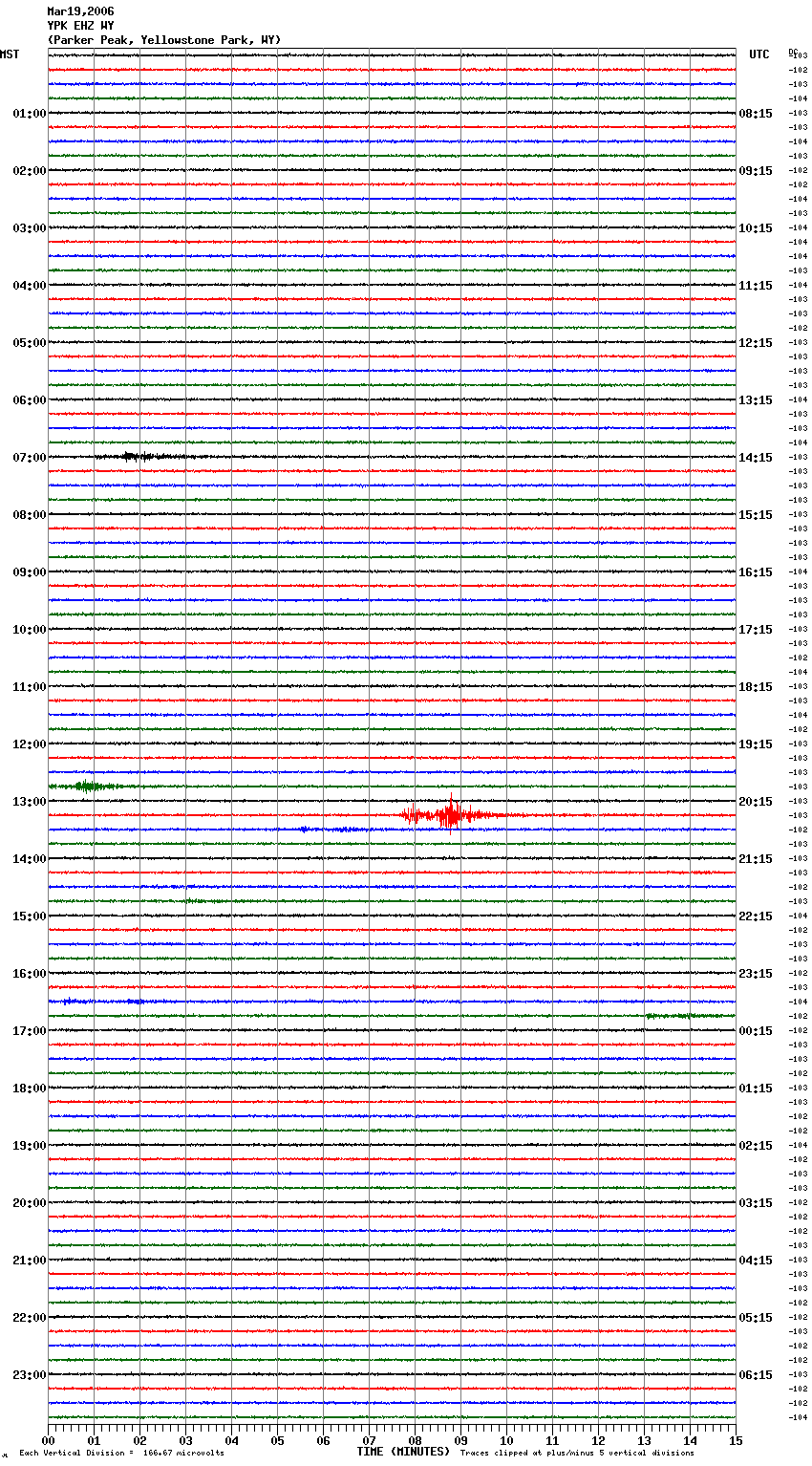Select the 15:00 MST time label
Screen dimensions: 812x1466
(30, 916)
